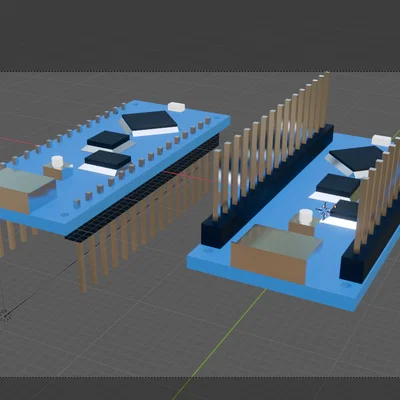Screen dimensions: 400x400
Task: Select the white LED component atop right board
Action: 381,140
